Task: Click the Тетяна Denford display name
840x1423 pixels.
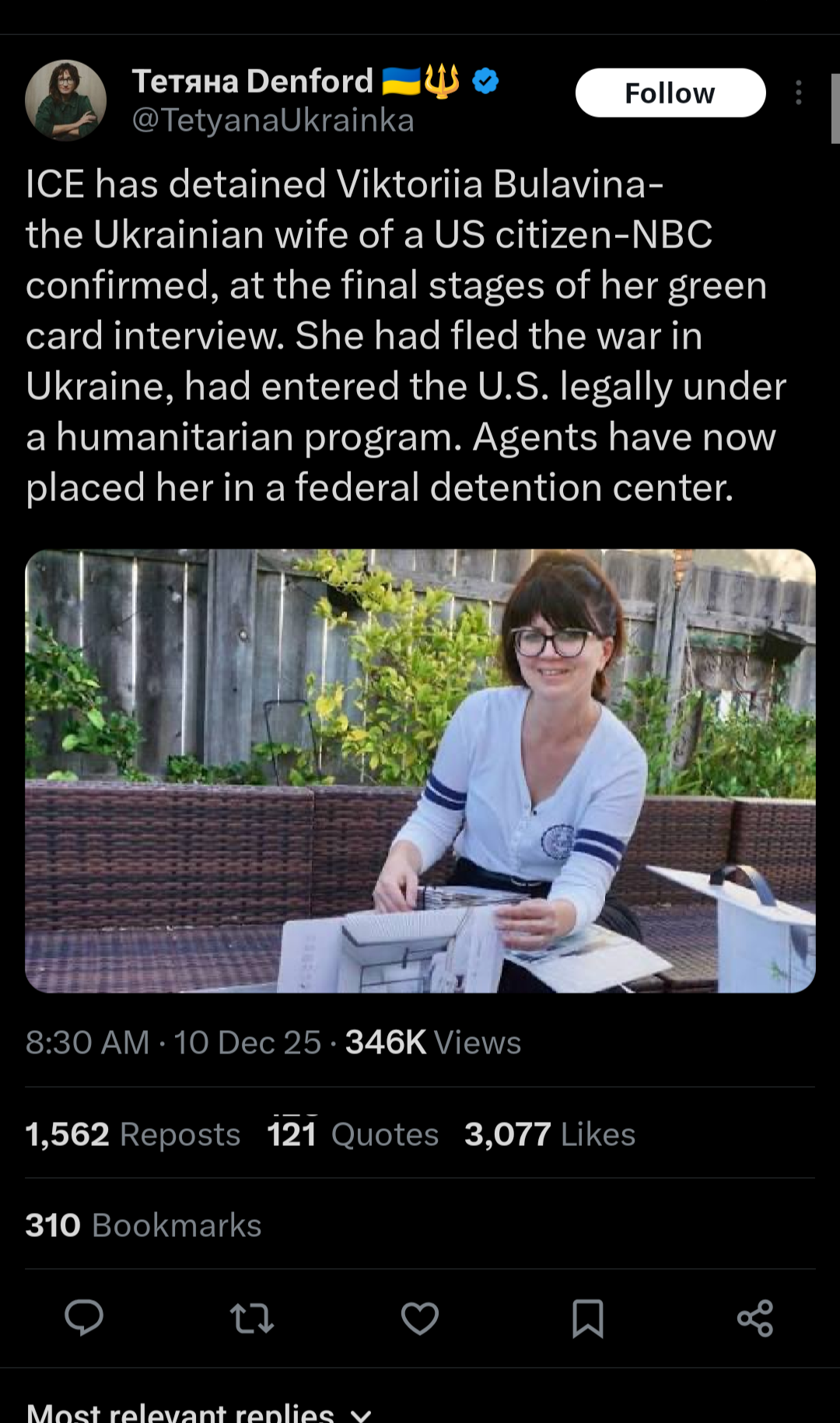Action: 253,81
